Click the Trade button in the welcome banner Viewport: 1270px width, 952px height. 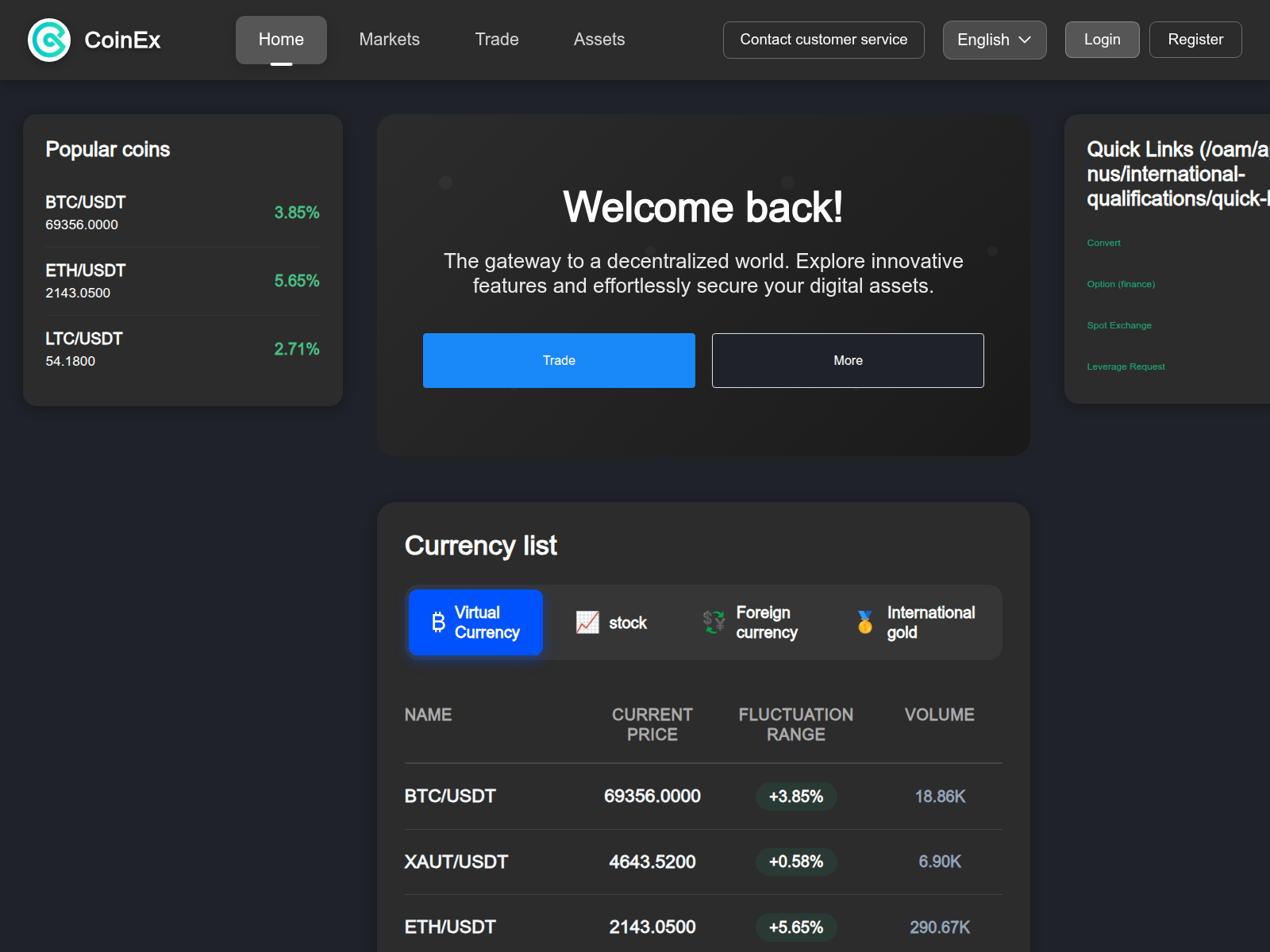click(x=559, y=360)
